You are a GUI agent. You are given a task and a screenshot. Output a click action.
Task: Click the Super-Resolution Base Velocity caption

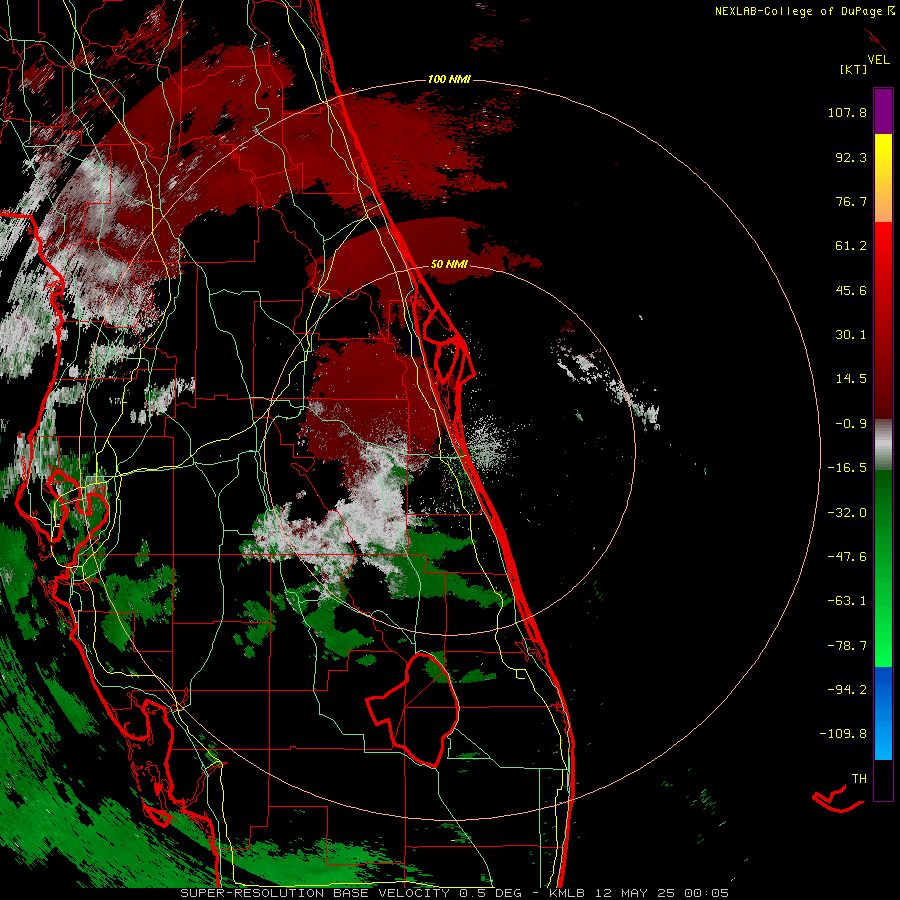coord(455,893)
